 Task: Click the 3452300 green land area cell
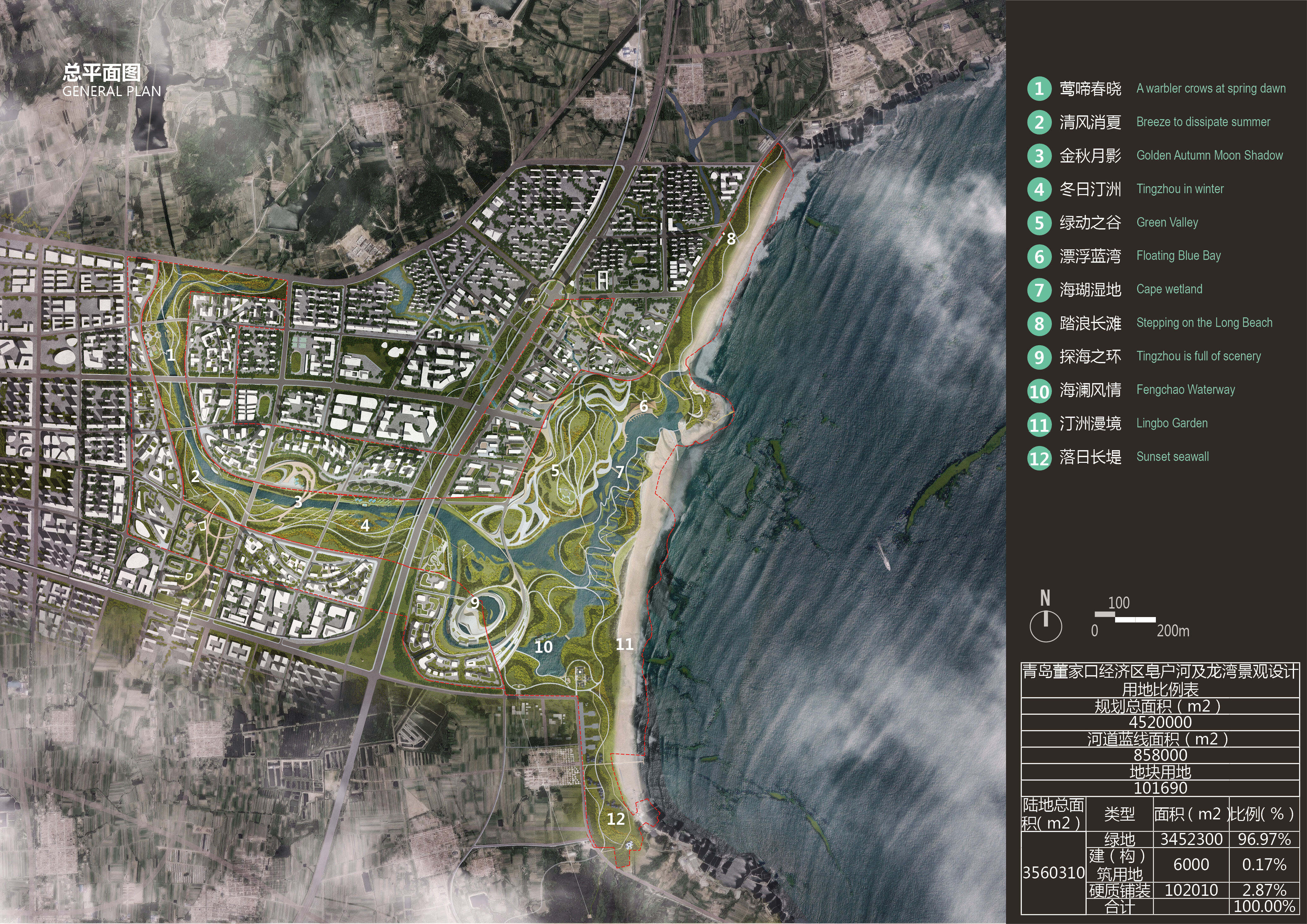tap(1191, 839)
